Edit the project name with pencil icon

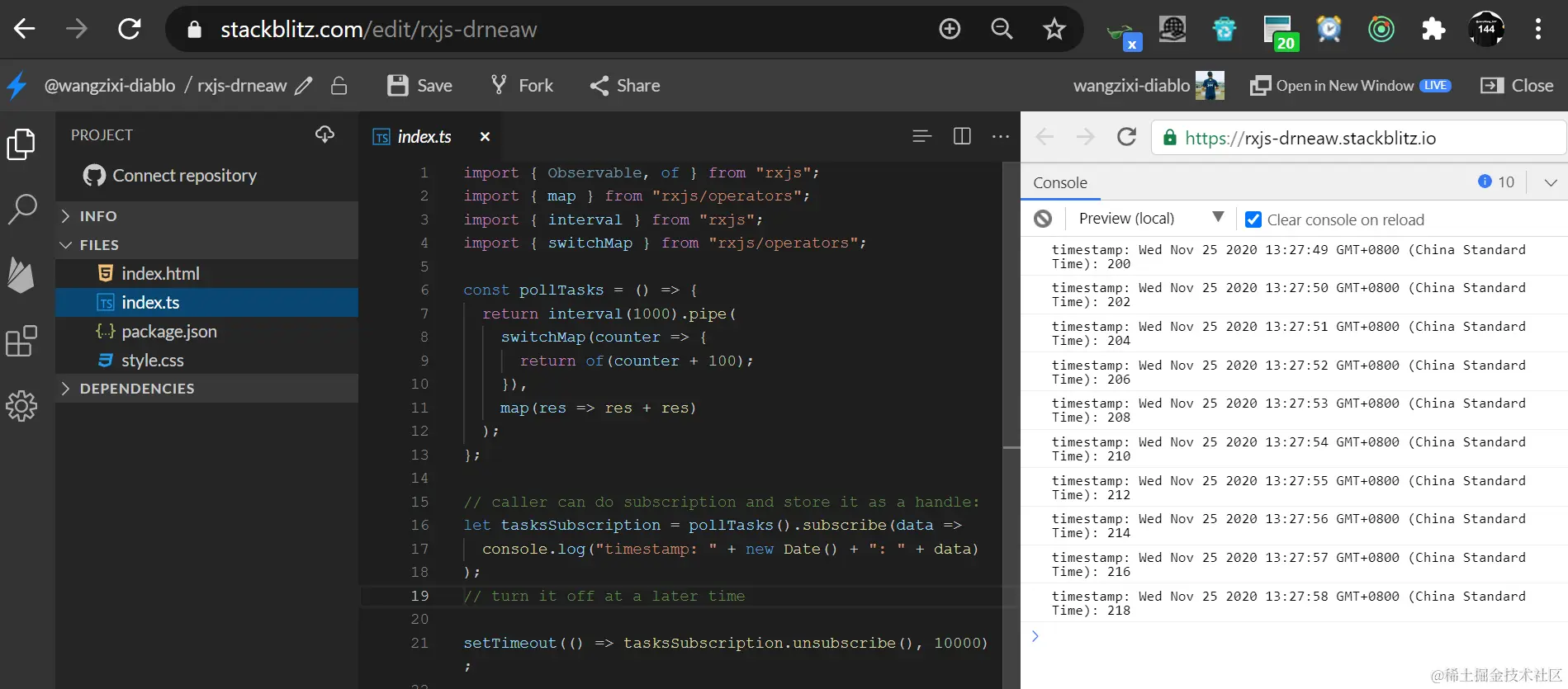(x=304, y=86)
